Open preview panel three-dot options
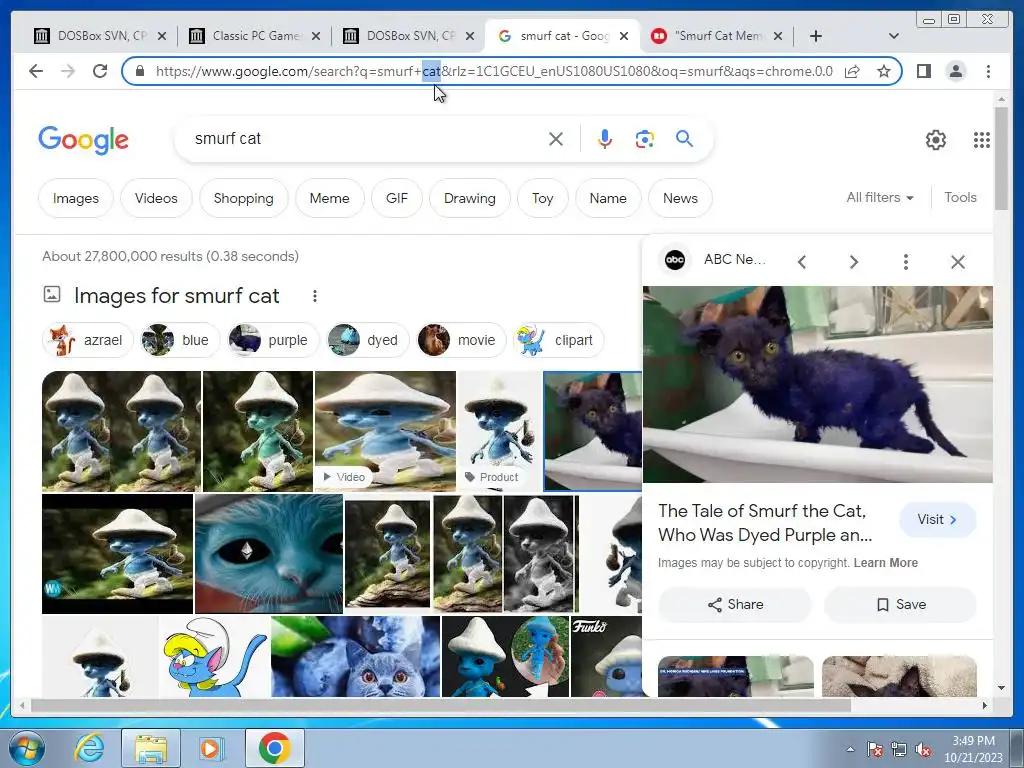The width and height of the screenshot is (1024, 768). click(x=906, y=262)
